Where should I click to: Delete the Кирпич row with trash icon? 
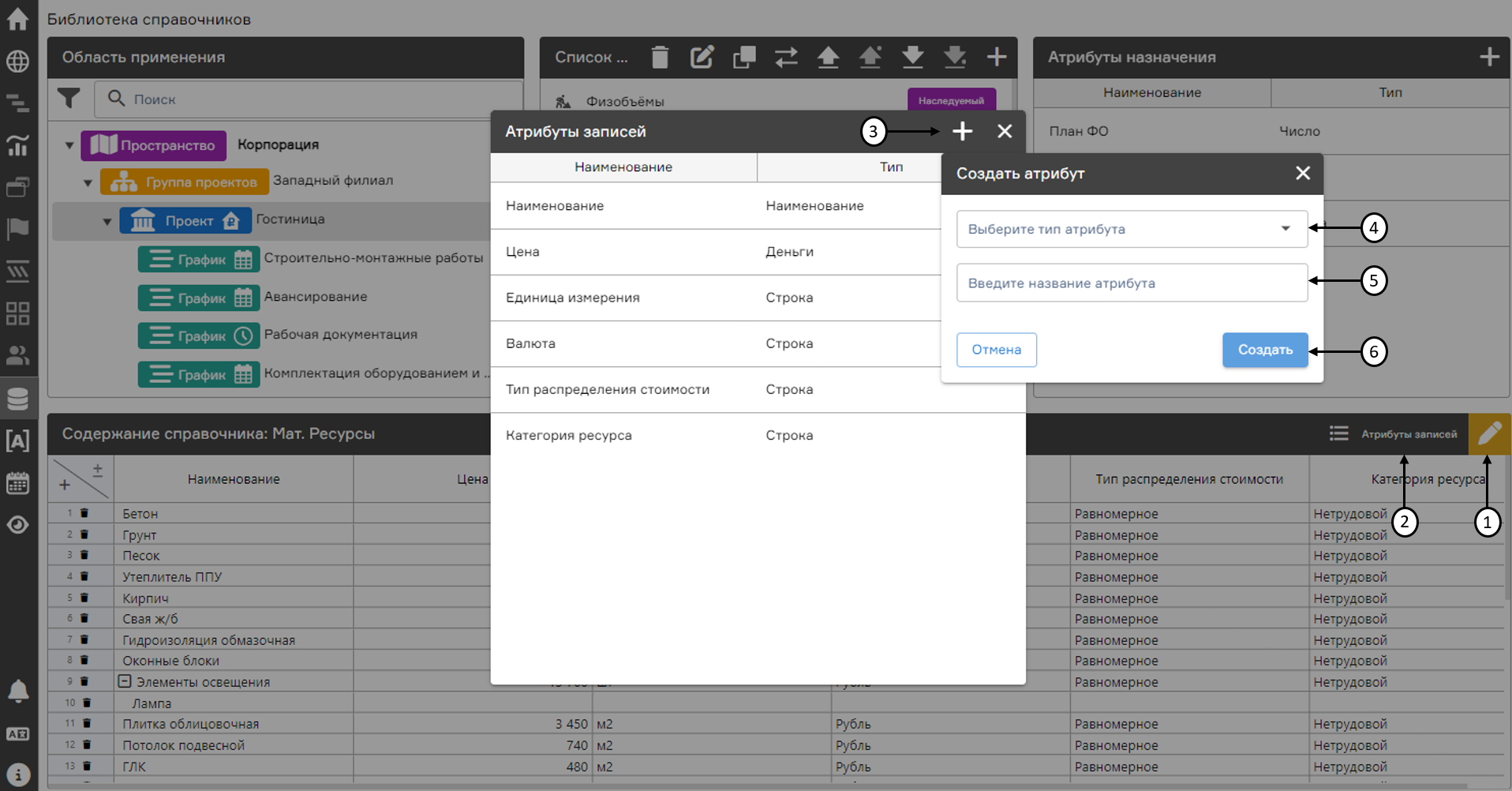tap(84, 598)
